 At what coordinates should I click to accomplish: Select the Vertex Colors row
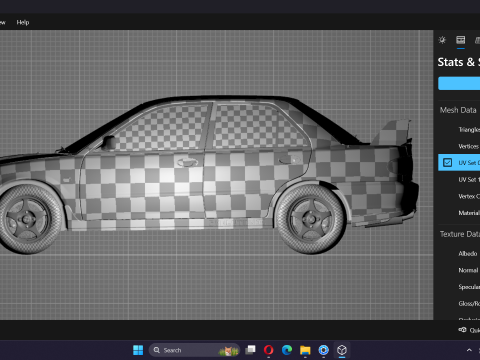[459, 196]
